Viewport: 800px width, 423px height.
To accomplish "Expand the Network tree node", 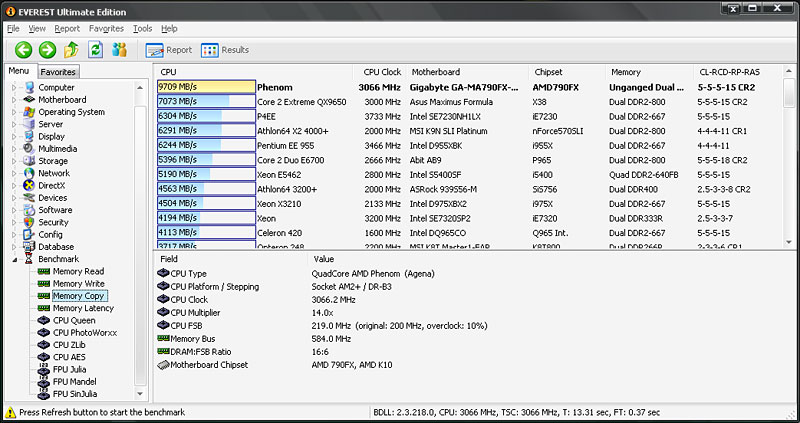I will coord(14,173).
